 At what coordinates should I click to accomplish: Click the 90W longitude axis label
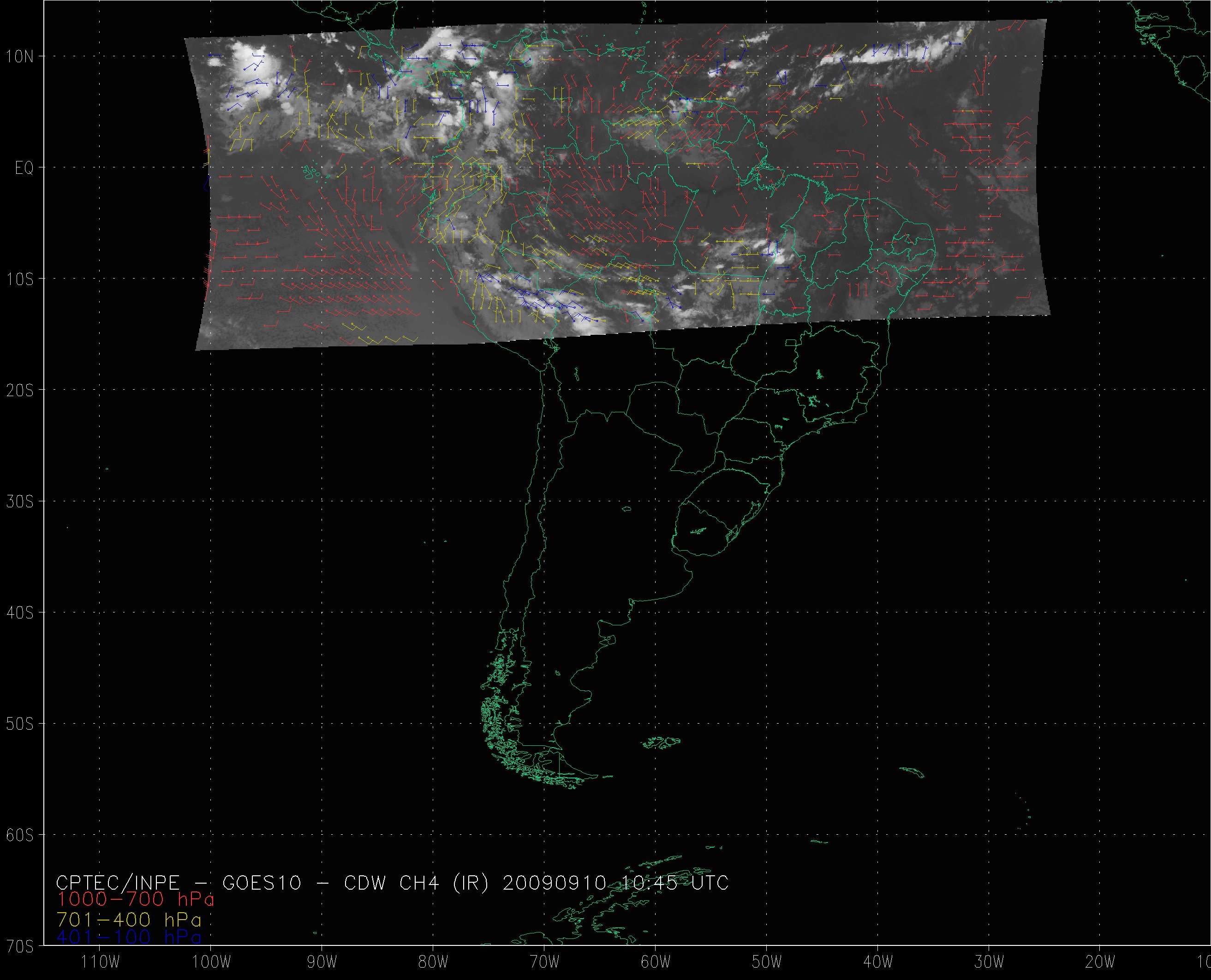pyautogui.click(x=322, y=962)
